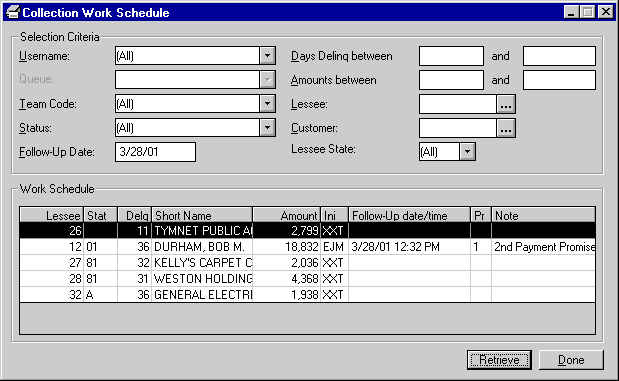Click the Done button
The image size is (619, 381).
(571, 360)
